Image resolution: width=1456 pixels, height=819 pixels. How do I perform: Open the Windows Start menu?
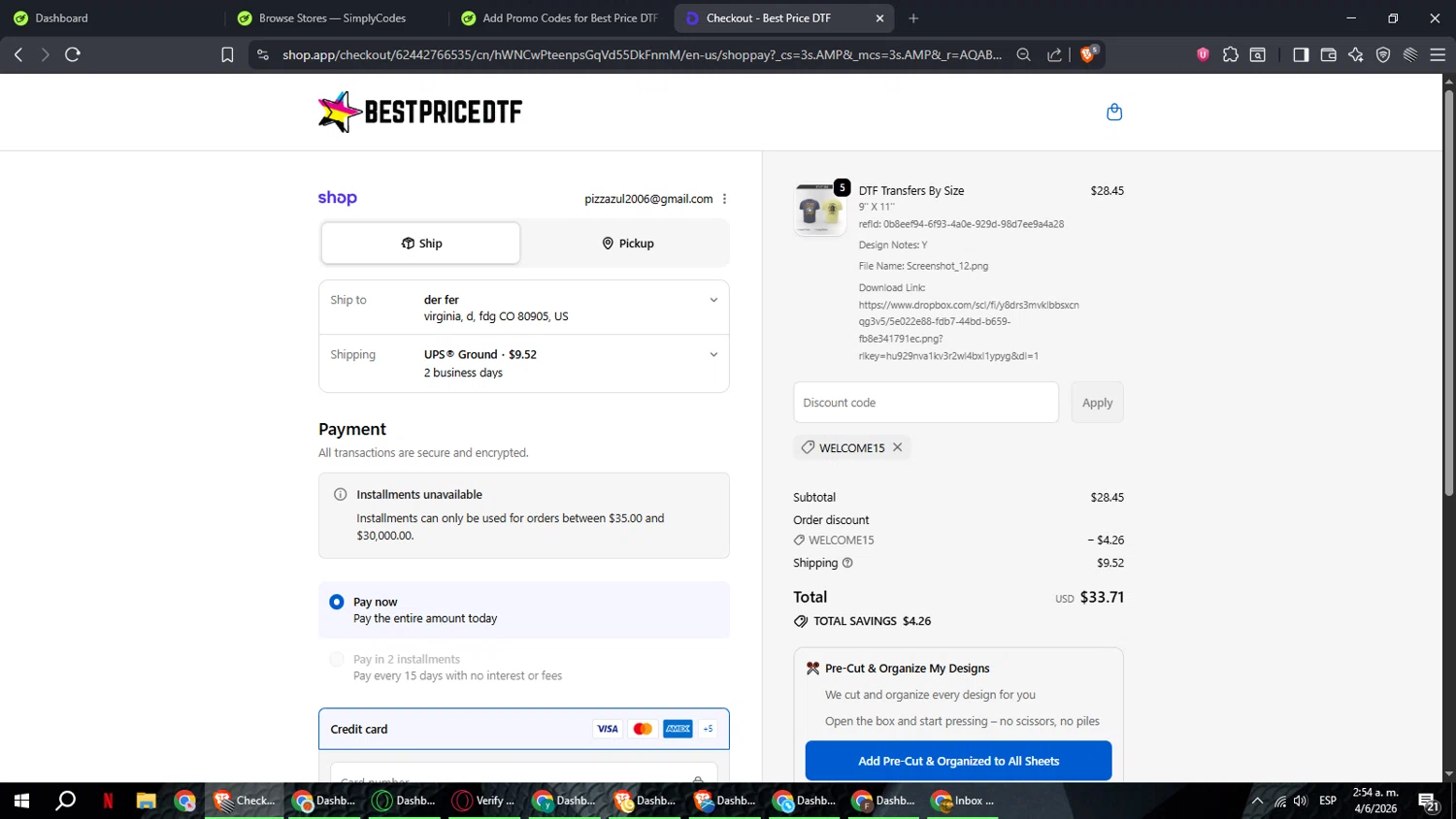[x=21, y=801]
